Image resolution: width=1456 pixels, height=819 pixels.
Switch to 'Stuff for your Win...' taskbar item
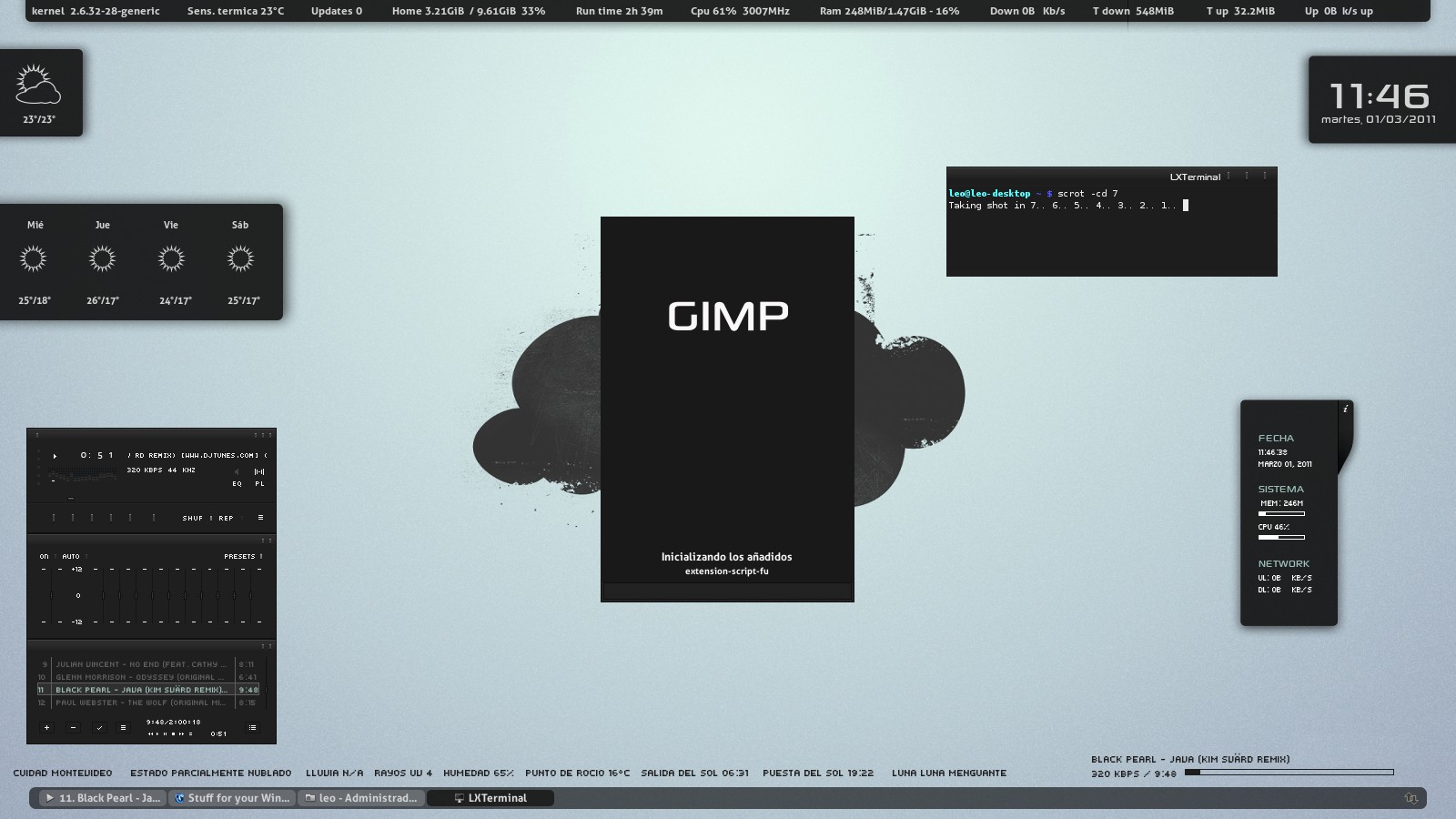pos(232,798)
